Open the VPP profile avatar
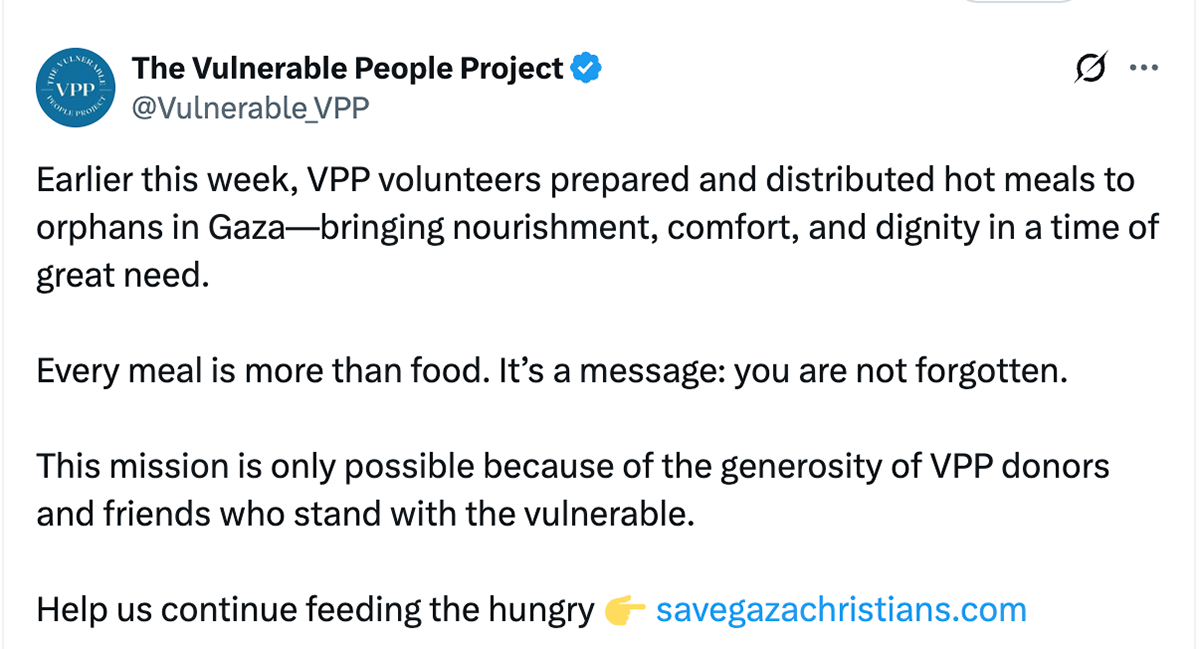1200x649 pixels. click(x=77, y=87)
